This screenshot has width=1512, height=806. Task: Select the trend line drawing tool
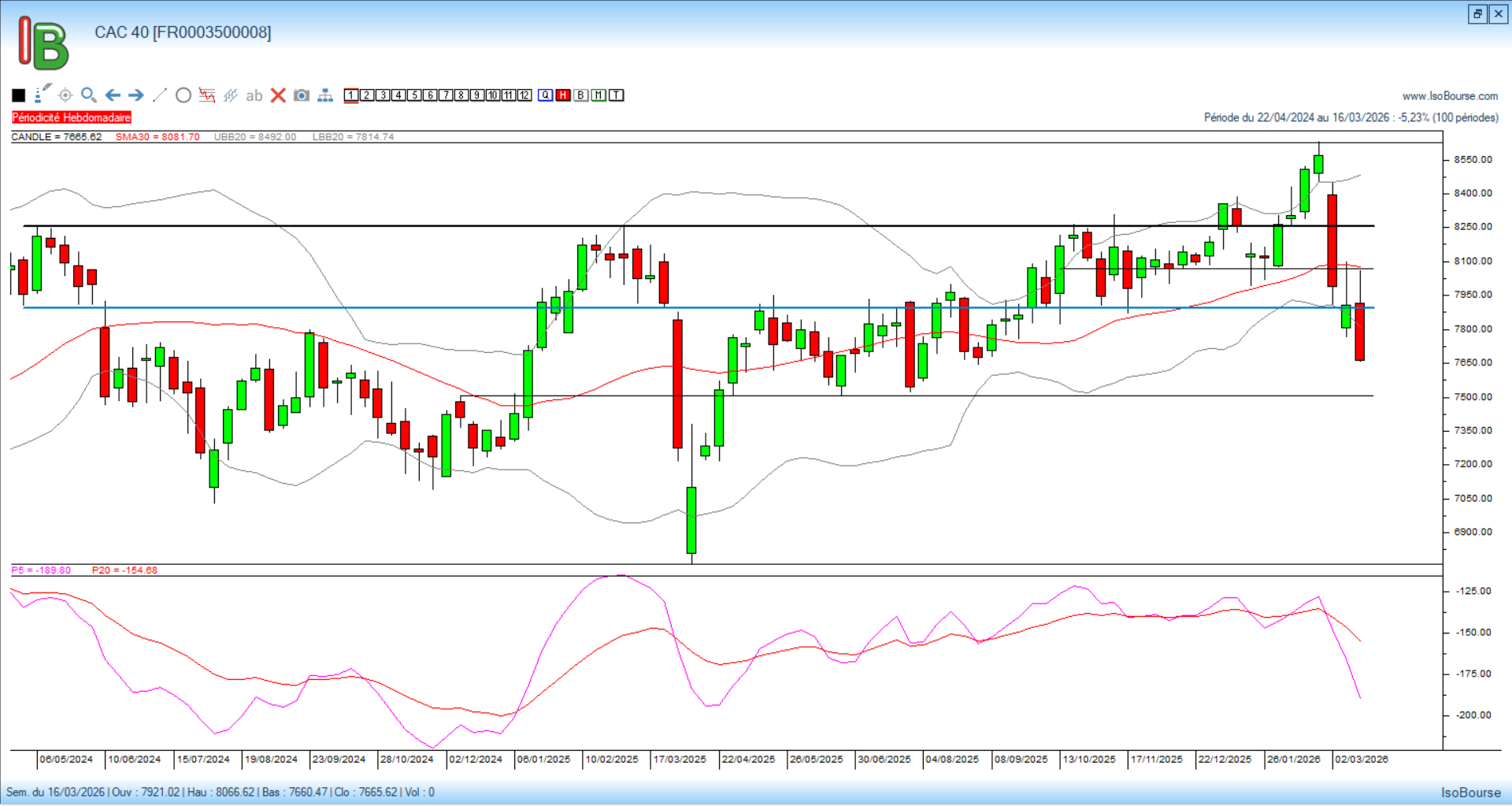click(x=160, y=95)
